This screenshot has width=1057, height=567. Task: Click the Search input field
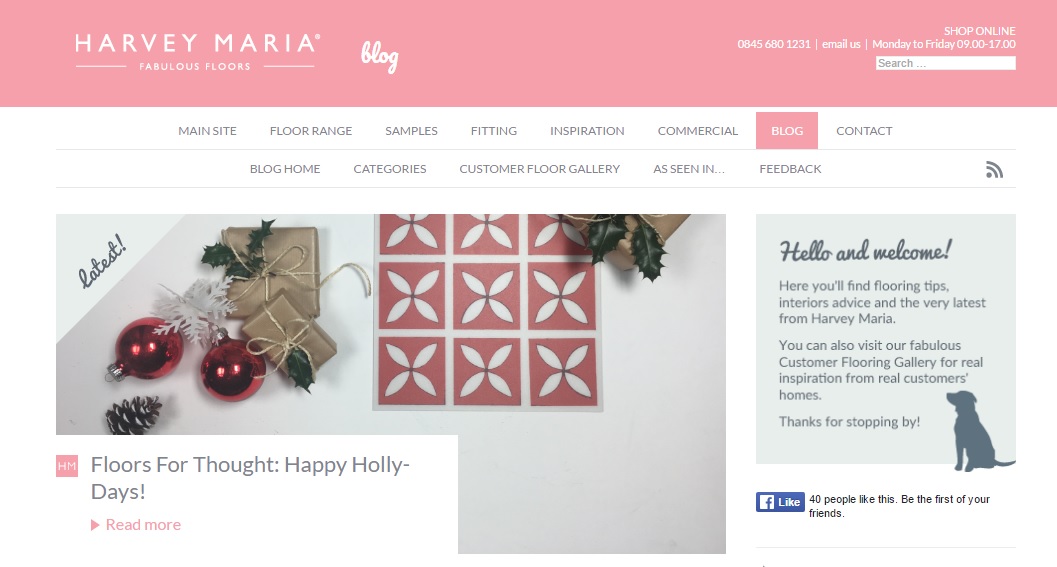pos(945,63)
